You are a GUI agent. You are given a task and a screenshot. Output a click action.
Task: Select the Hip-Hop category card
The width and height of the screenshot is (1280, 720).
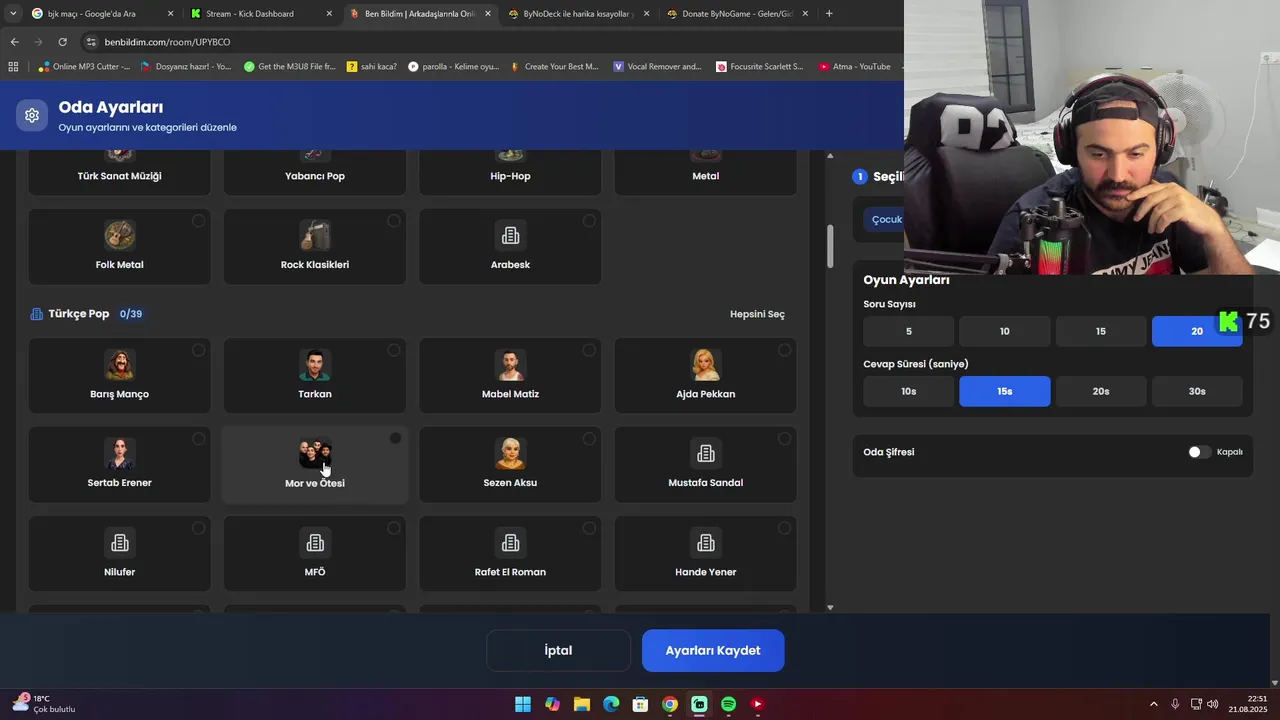[510, 172]
